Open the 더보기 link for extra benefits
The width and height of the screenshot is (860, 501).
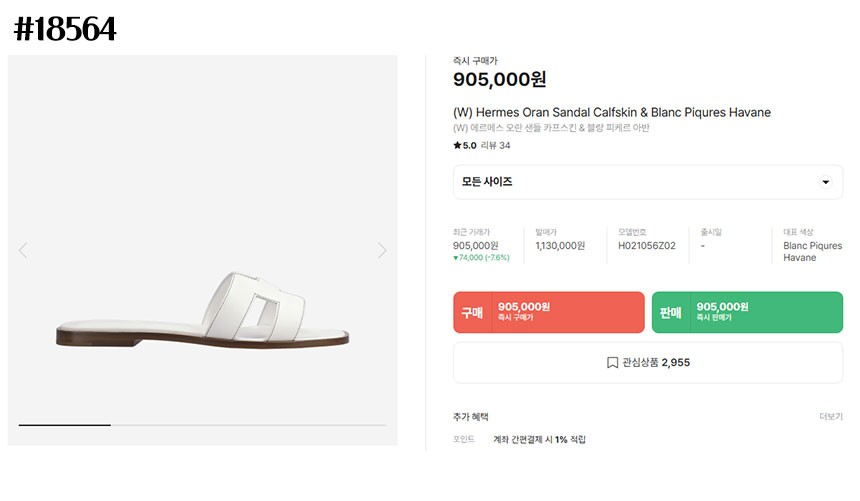tap(830, 417)
